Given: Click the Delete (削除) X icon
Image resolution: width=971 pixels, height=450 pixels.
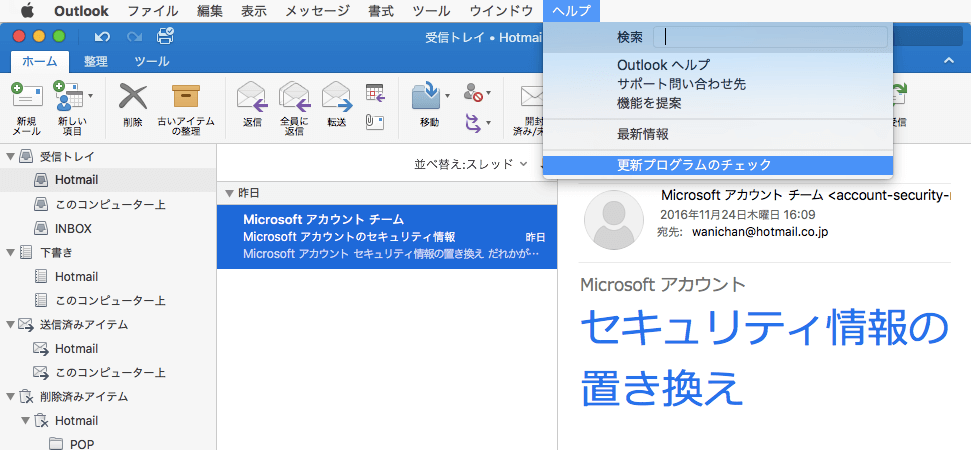Looking at the screenshot, I should (x=133, y=96).
